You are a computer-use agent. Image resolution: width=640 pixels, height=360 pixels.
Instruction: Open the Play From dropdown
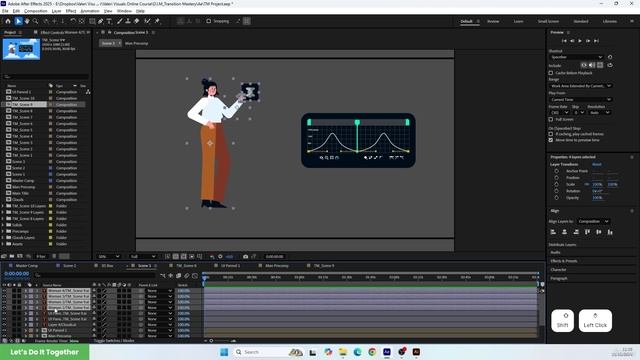(x=580, y=100)
